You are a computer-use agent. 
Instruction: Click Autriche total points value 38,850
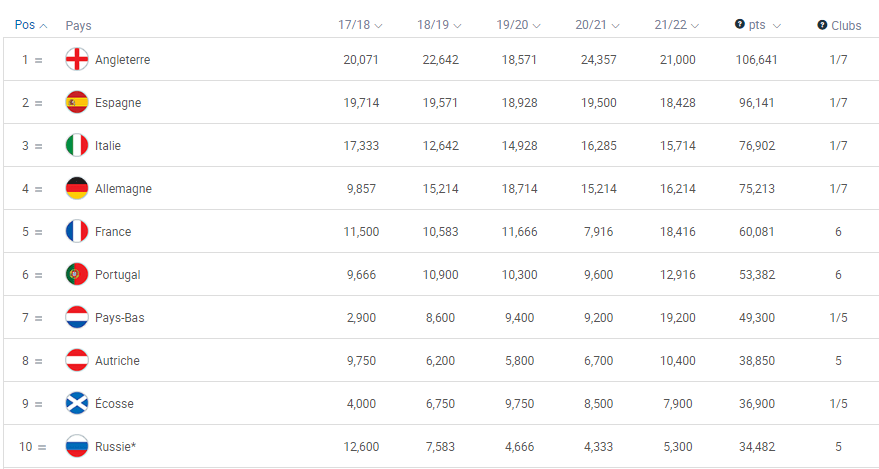point(757,360)
